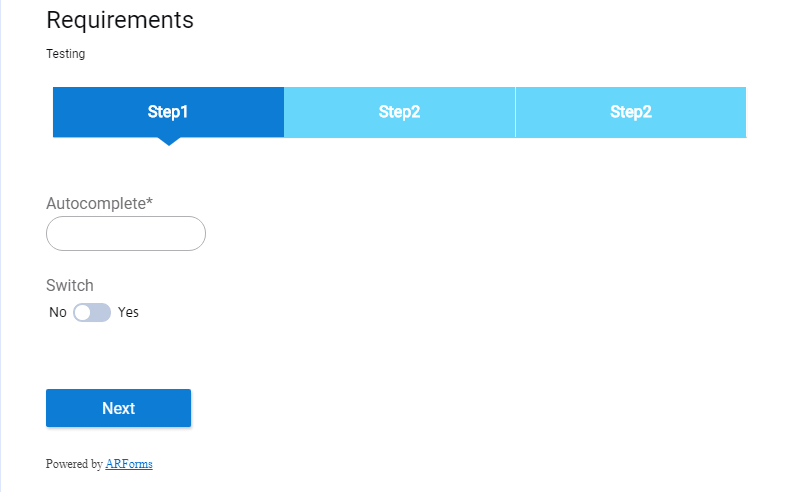Click the Powered by footer text
This screenshot has width=794, height=492.
tap(74, 464)
